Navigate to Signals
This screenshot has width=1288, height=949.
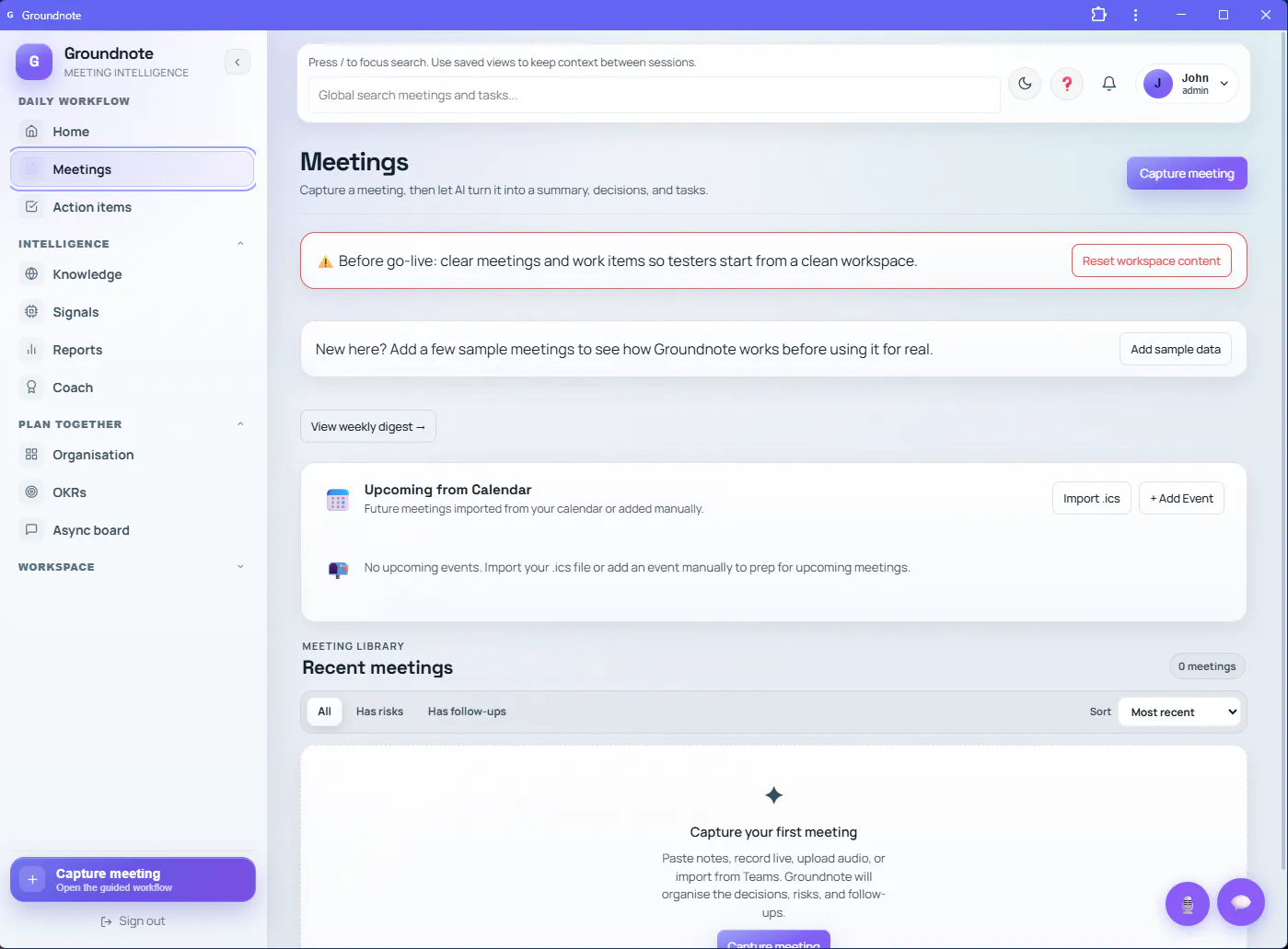133,312
